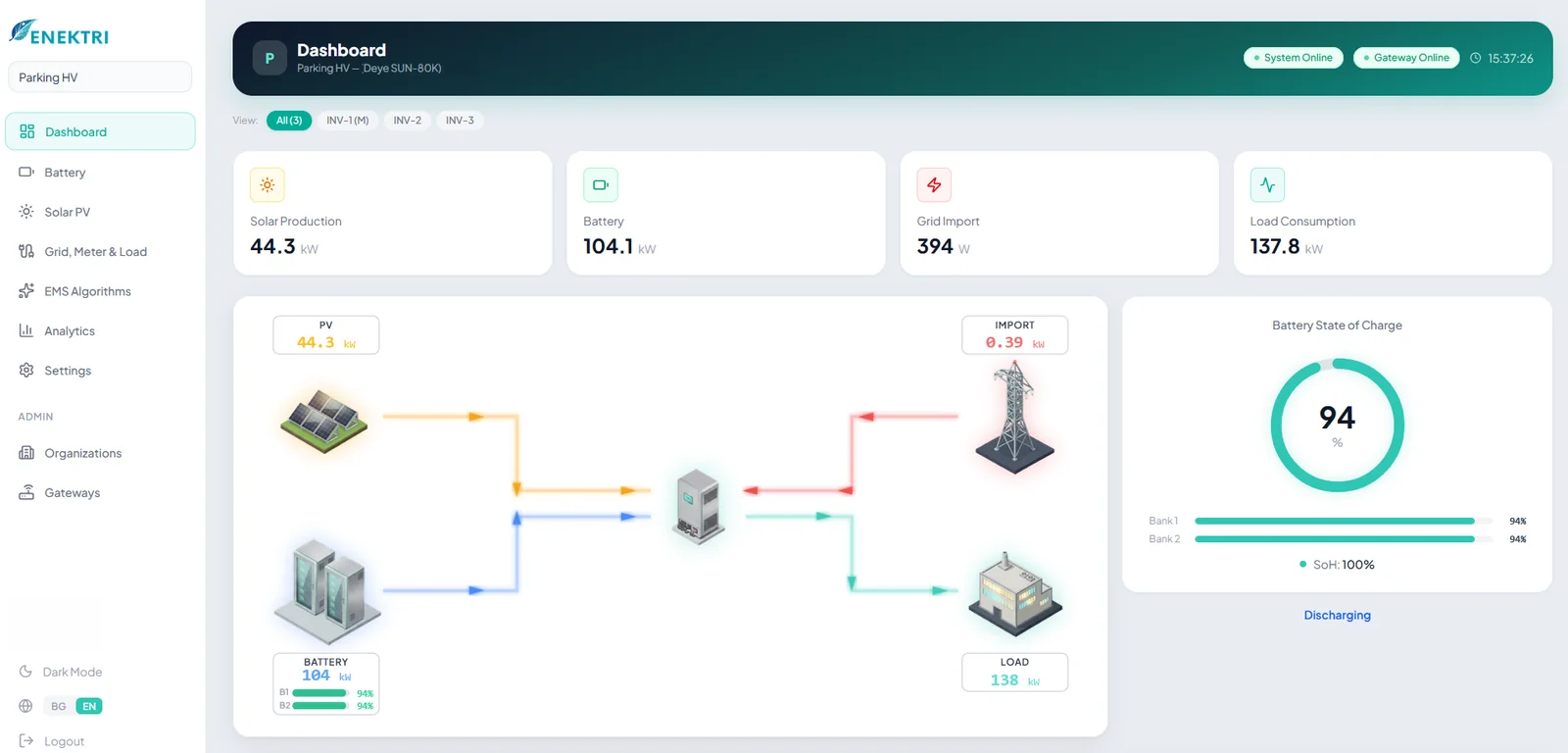Click the Load Consumption 137.8 kW value
Image resolution: width=1568 pixels, height=753 pixels.
1286,247
